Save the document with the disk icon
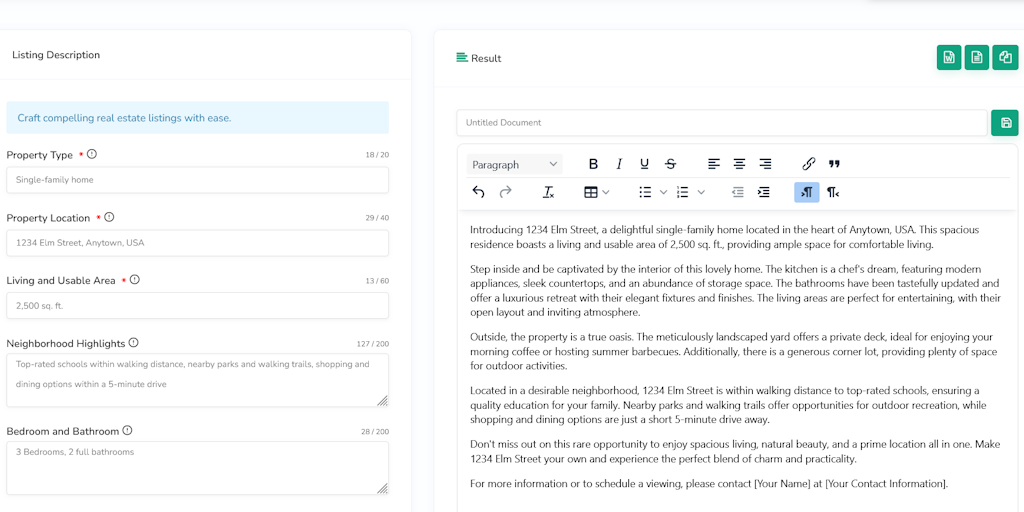 1005,123
